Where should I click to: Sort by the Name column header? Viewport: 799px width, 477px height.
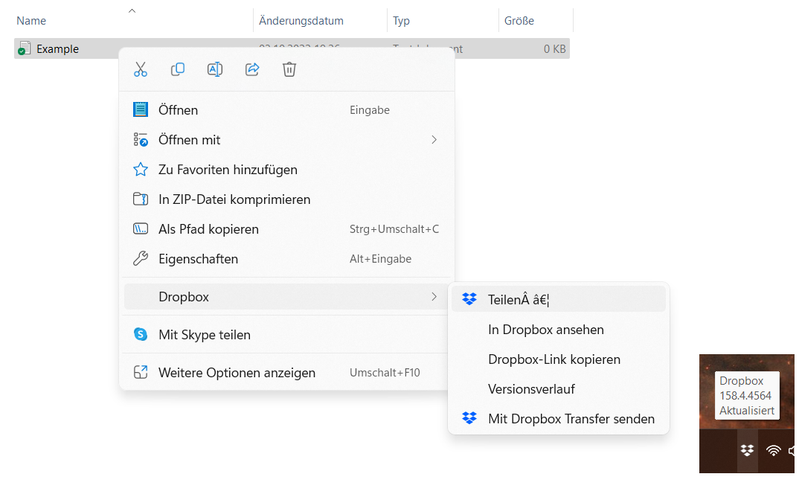coord(32,20)
